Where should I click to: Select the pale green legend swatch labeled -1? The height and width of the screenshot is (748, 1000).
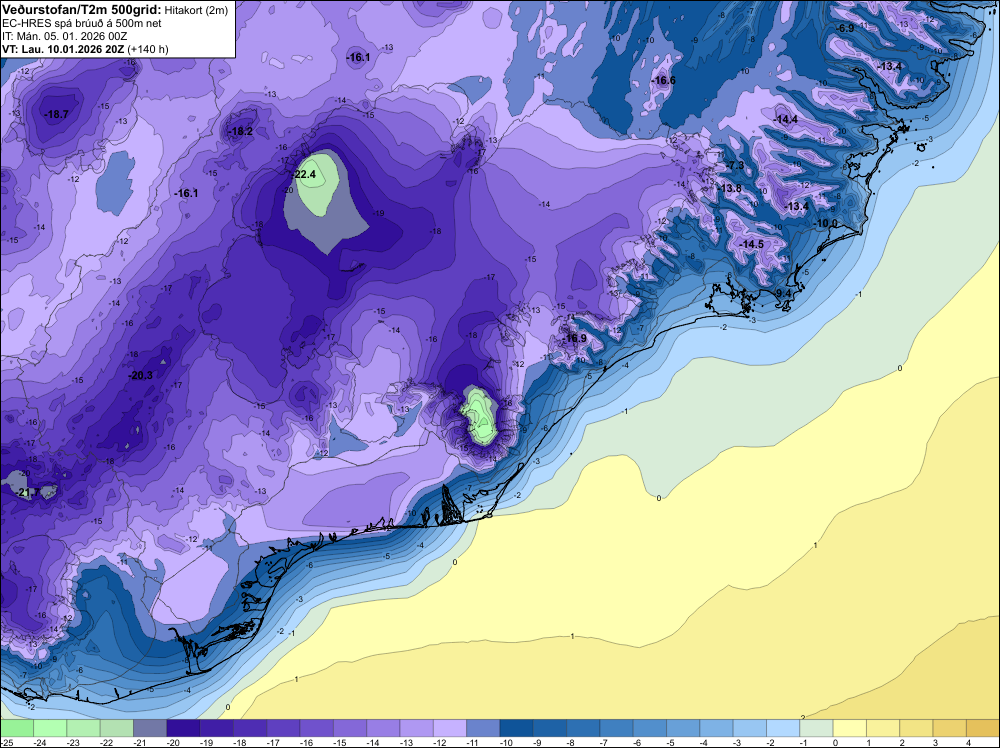pyautogui.click(x=816, y=728)
